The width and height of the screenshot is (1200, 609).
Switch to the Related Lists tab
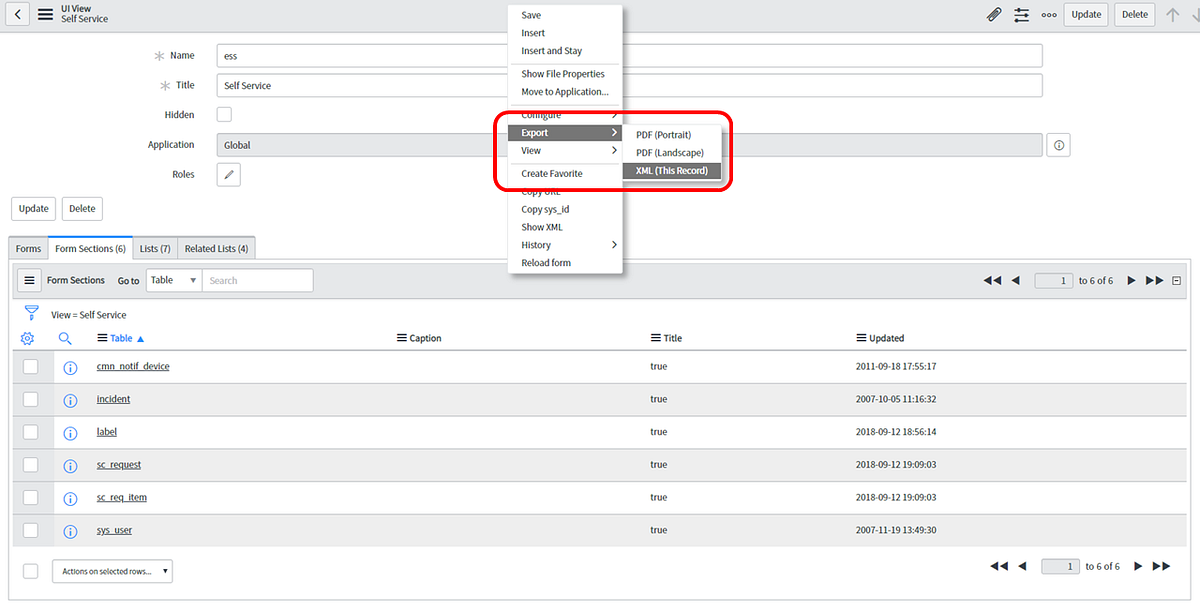pyautogui.click(x=216, y=247)
